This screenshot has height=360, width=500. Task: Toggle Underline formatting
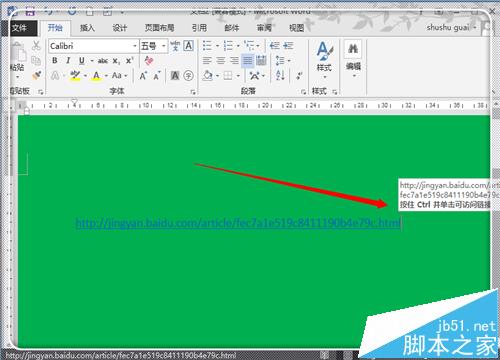pos(82,61)
